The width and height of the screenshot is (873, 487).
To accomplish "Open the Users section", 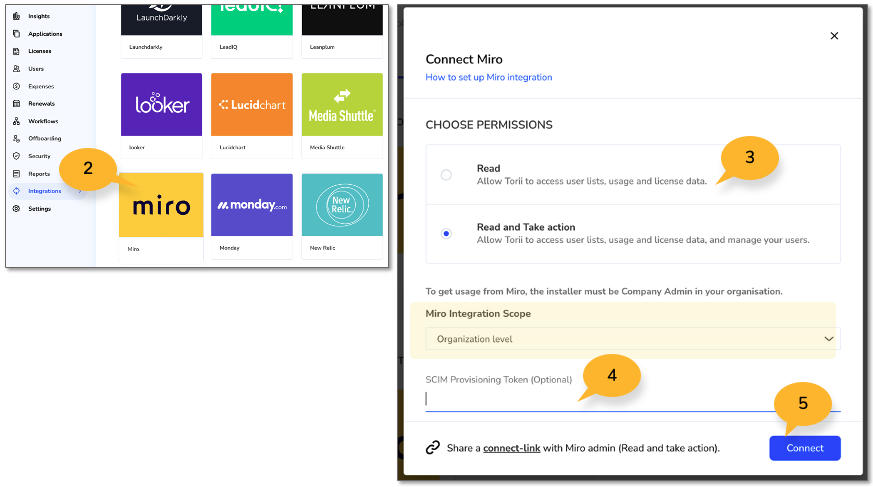I will tap(36, 69).
